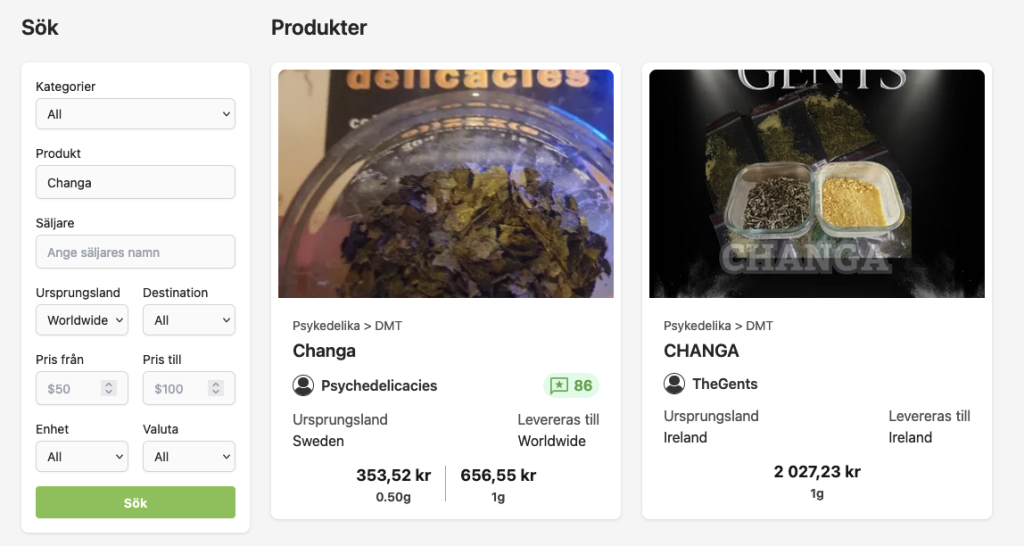Expand the Enhet unit dropdown

coord(82,456)
